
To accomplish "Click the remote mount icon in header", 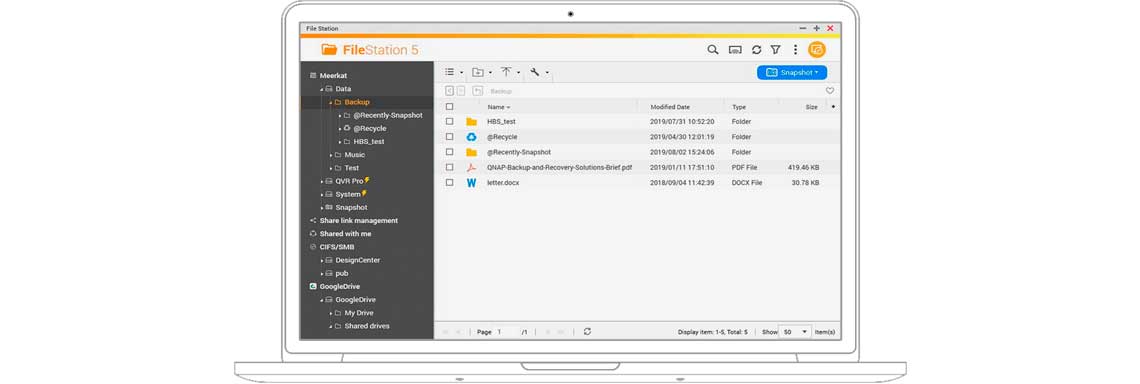I will [x=735, y=49].
